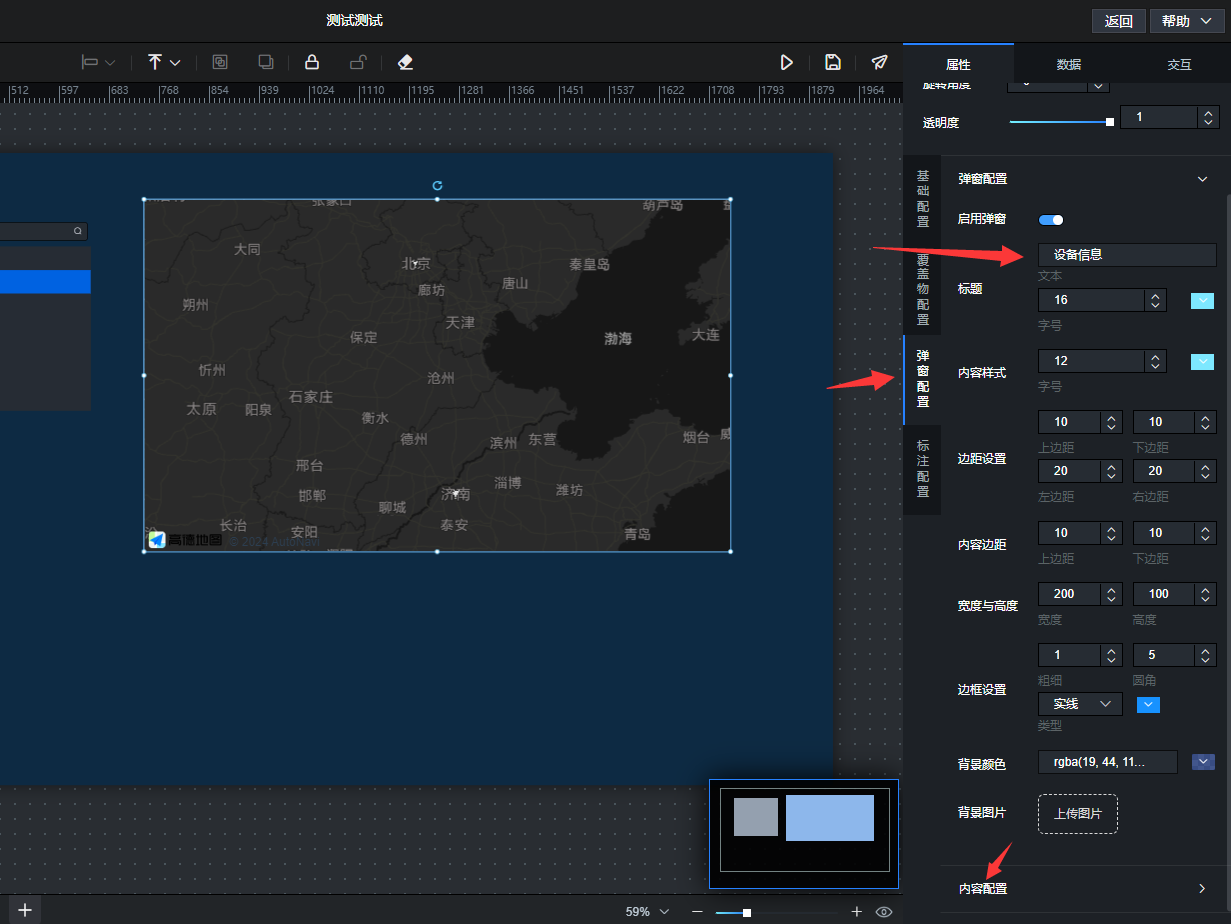Toggle the 启用弹窗 switch
Image resolution: width=1231 pixels, height=924 pixels.
coord(1051,219)
